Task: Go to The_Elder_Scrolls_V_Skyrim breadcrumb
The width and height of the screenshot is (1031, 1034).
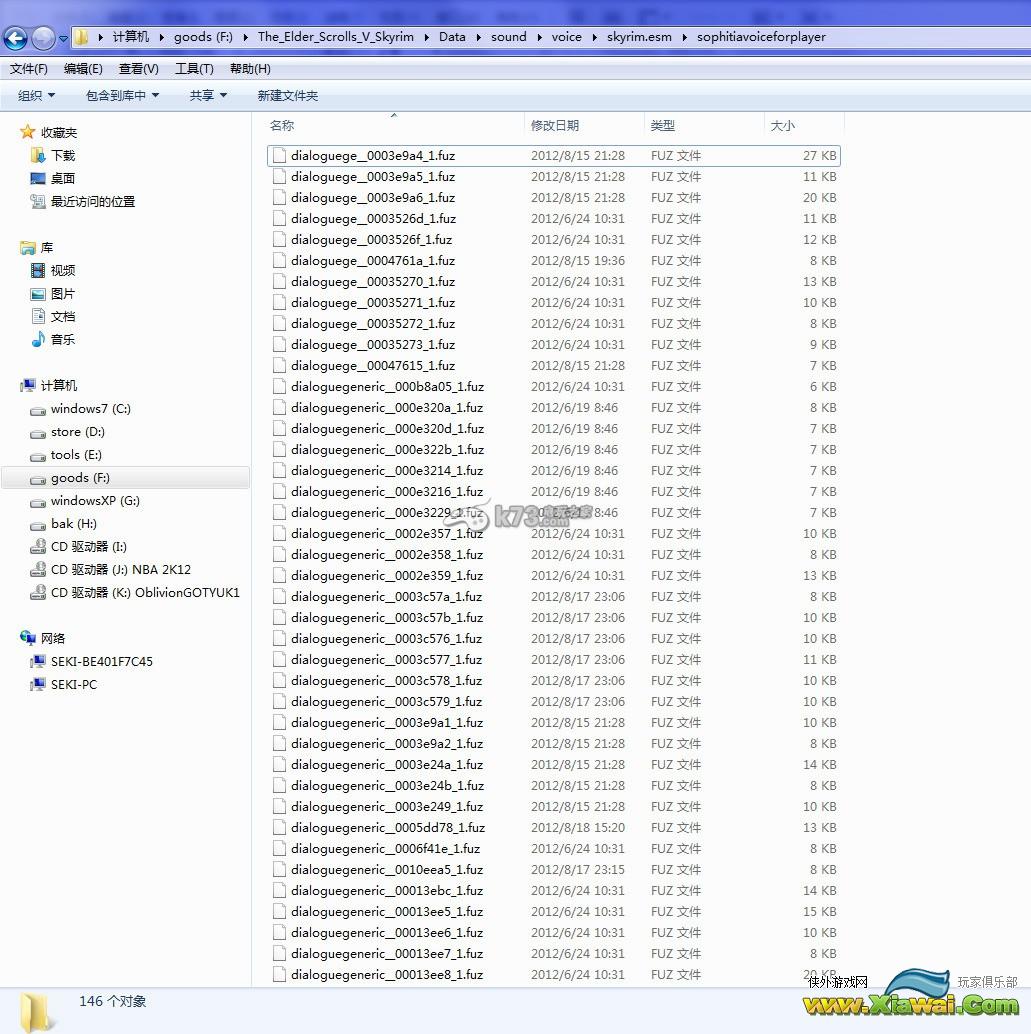Action: (x=336, y=37)
